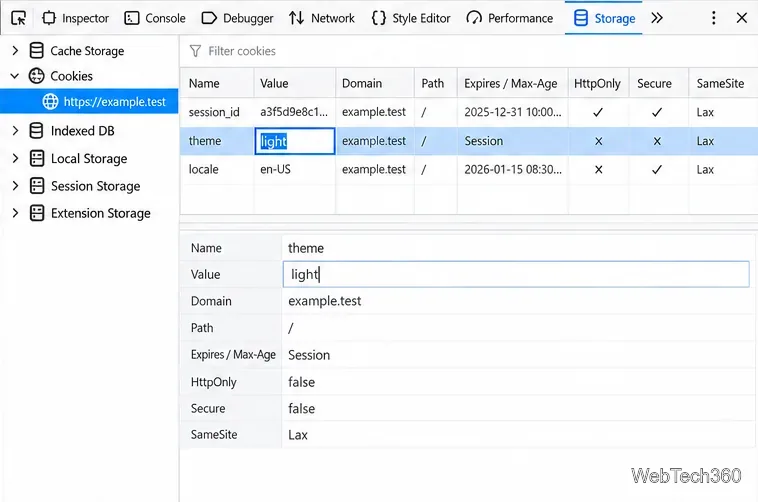The image size is (758, 502).
Task: Expand the Cache Storage tree node
Action: pos(15,50)
